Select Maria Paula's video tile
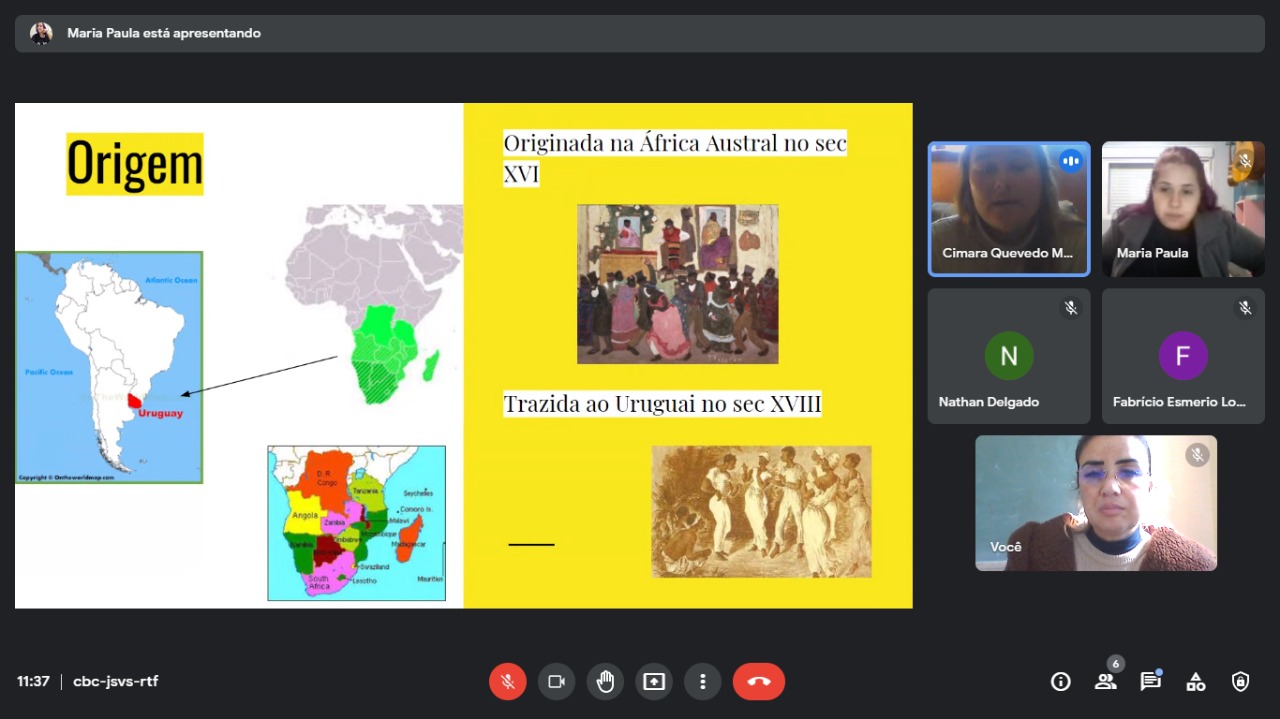 [1183, 208]
